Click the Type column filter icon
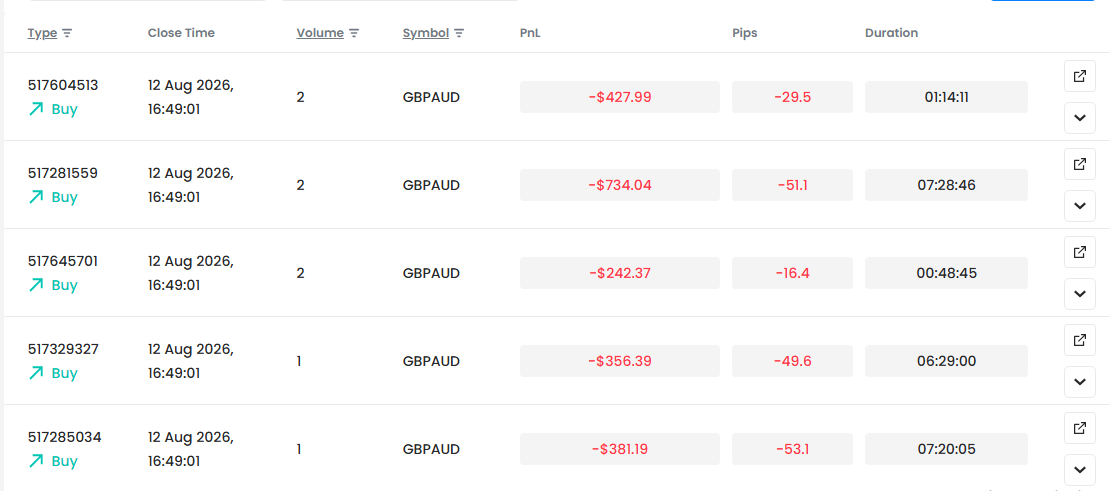The height and width of the screenshot is (491, 1110). [67, 33]
